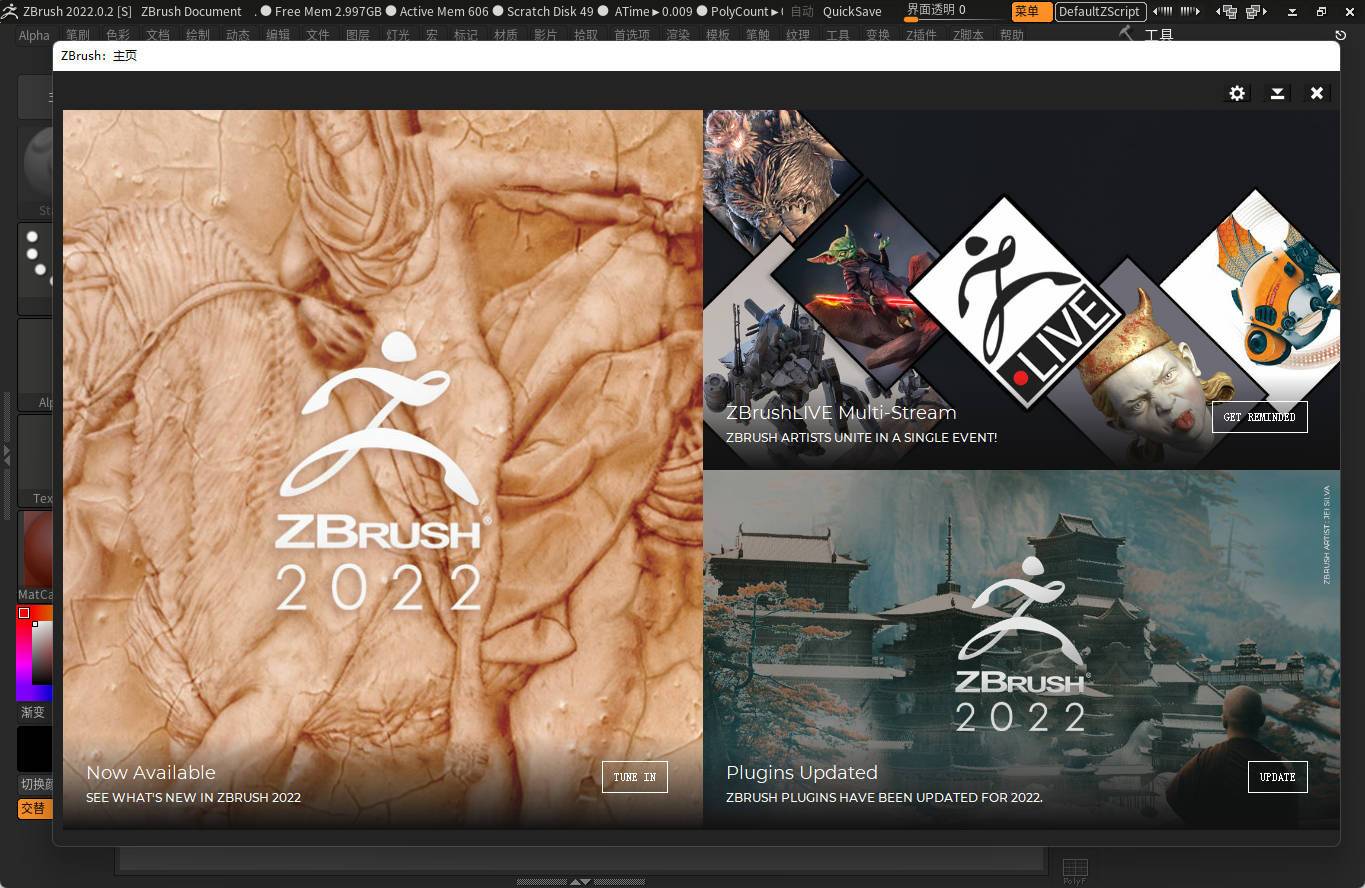1365x888 pixels.
Task: Open the Texture selector on left shelf
Action: [36, 460]
